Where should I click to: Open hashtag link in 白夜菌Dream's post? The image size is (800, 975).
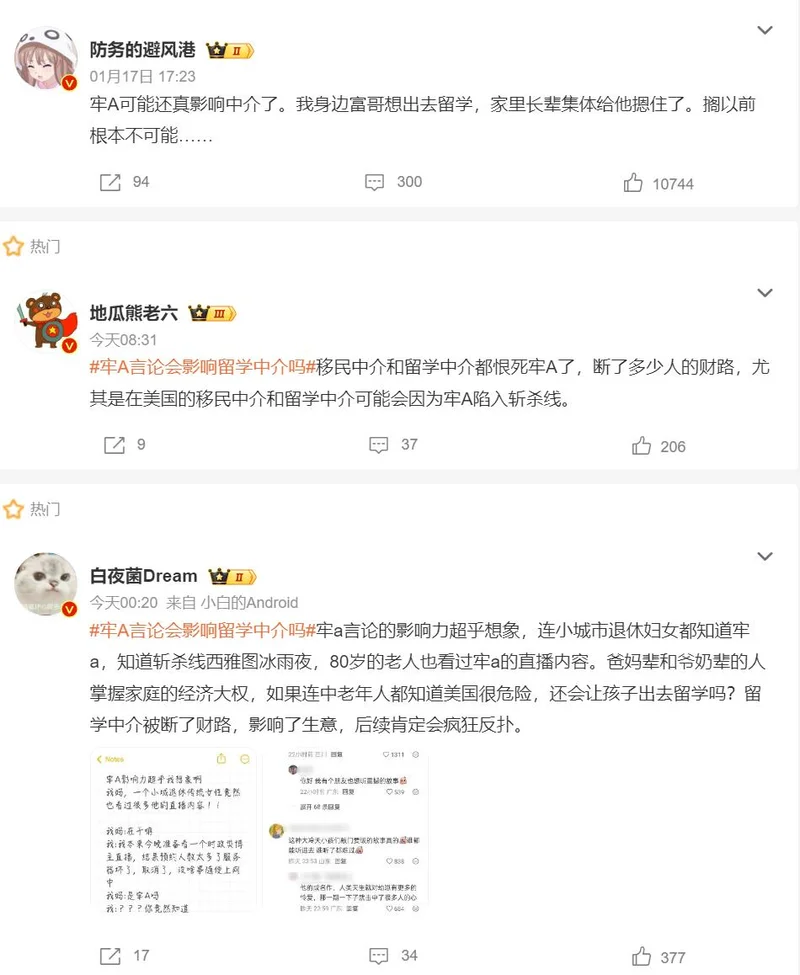(x=203, y=631)
